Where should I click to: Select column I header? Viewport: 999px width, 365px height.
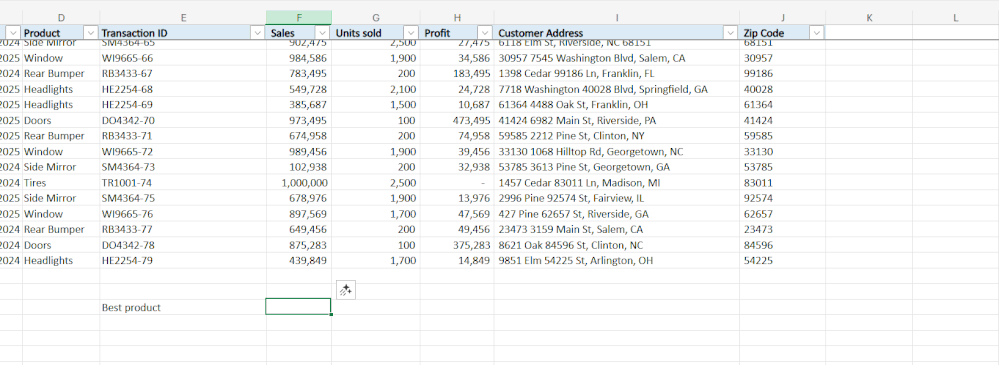616,18
